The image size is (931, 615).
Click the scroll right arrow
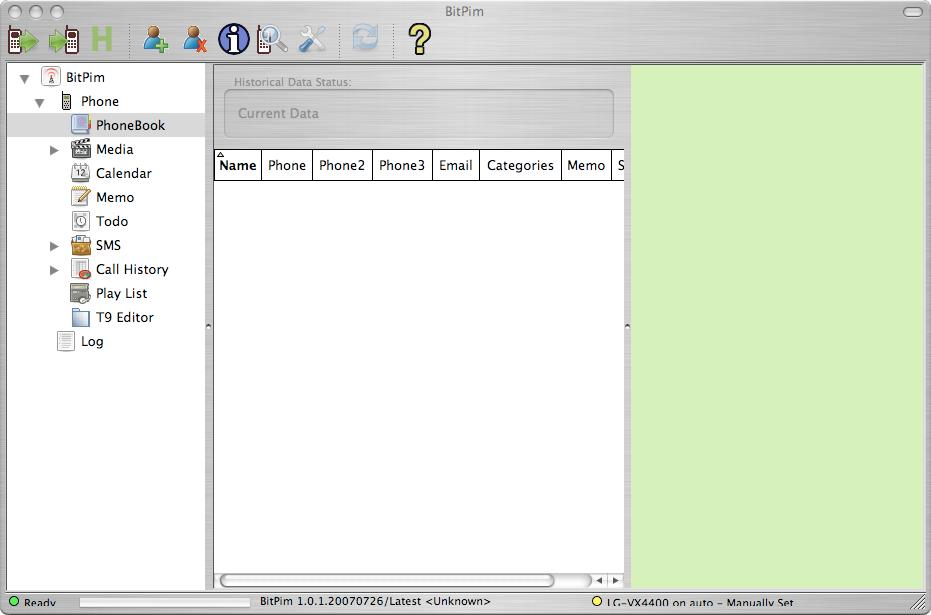pyautogui.click(x=616, y=580)
